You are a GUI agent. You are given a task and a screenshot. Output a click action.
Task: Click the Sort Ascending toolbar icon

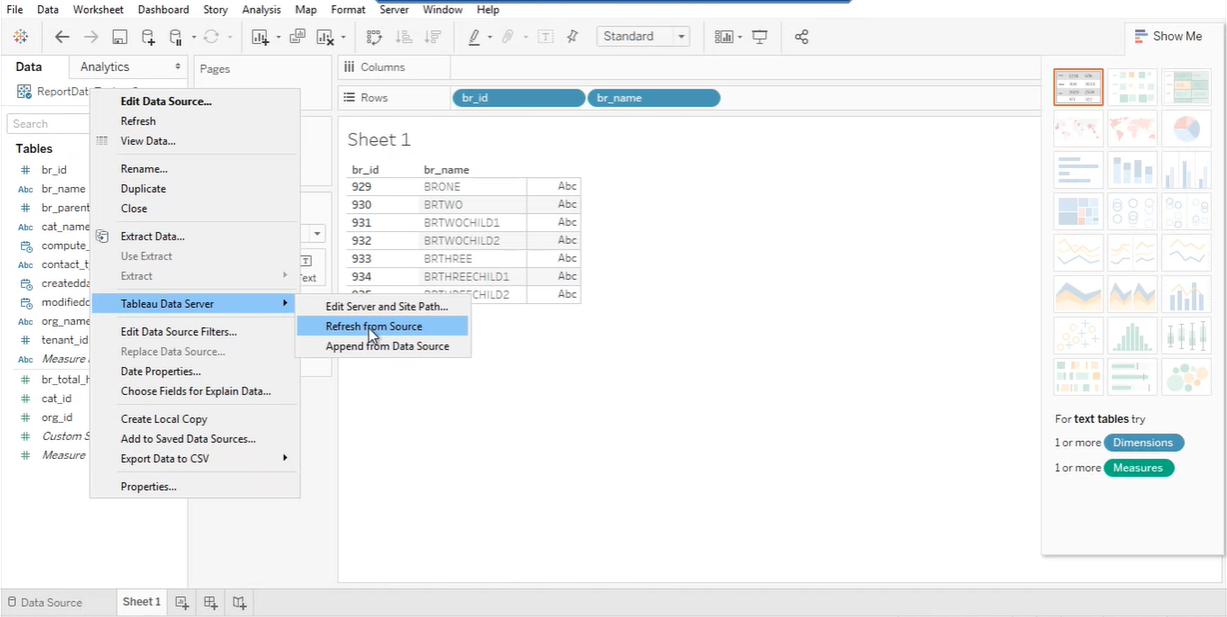click(x=404, y=37)
